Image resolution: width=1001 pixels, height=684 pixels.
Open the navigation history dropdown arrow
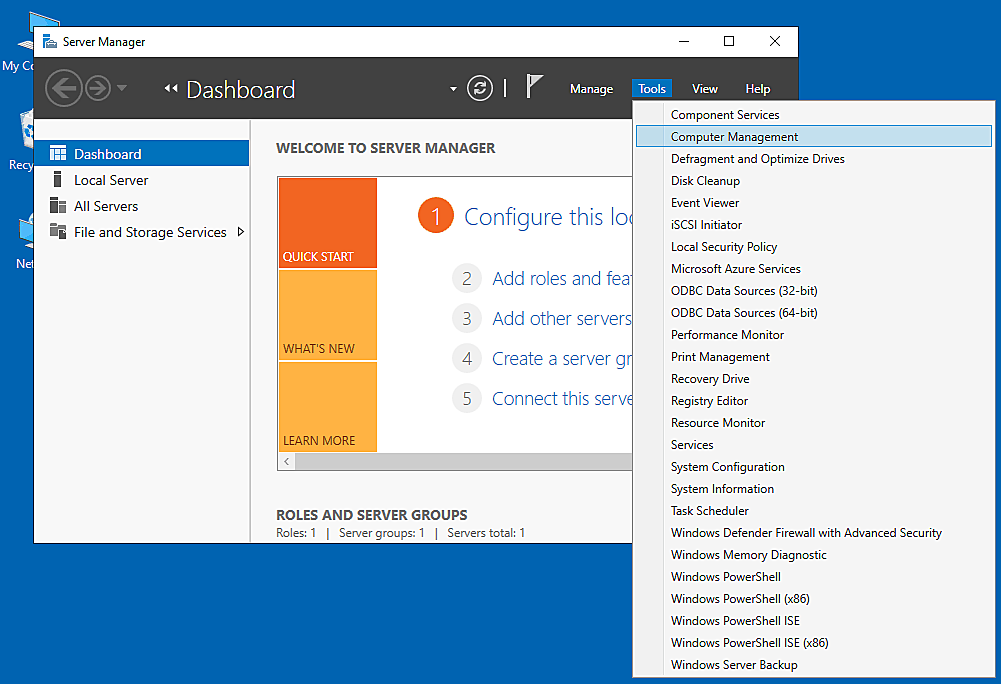(x=122, y=87)
